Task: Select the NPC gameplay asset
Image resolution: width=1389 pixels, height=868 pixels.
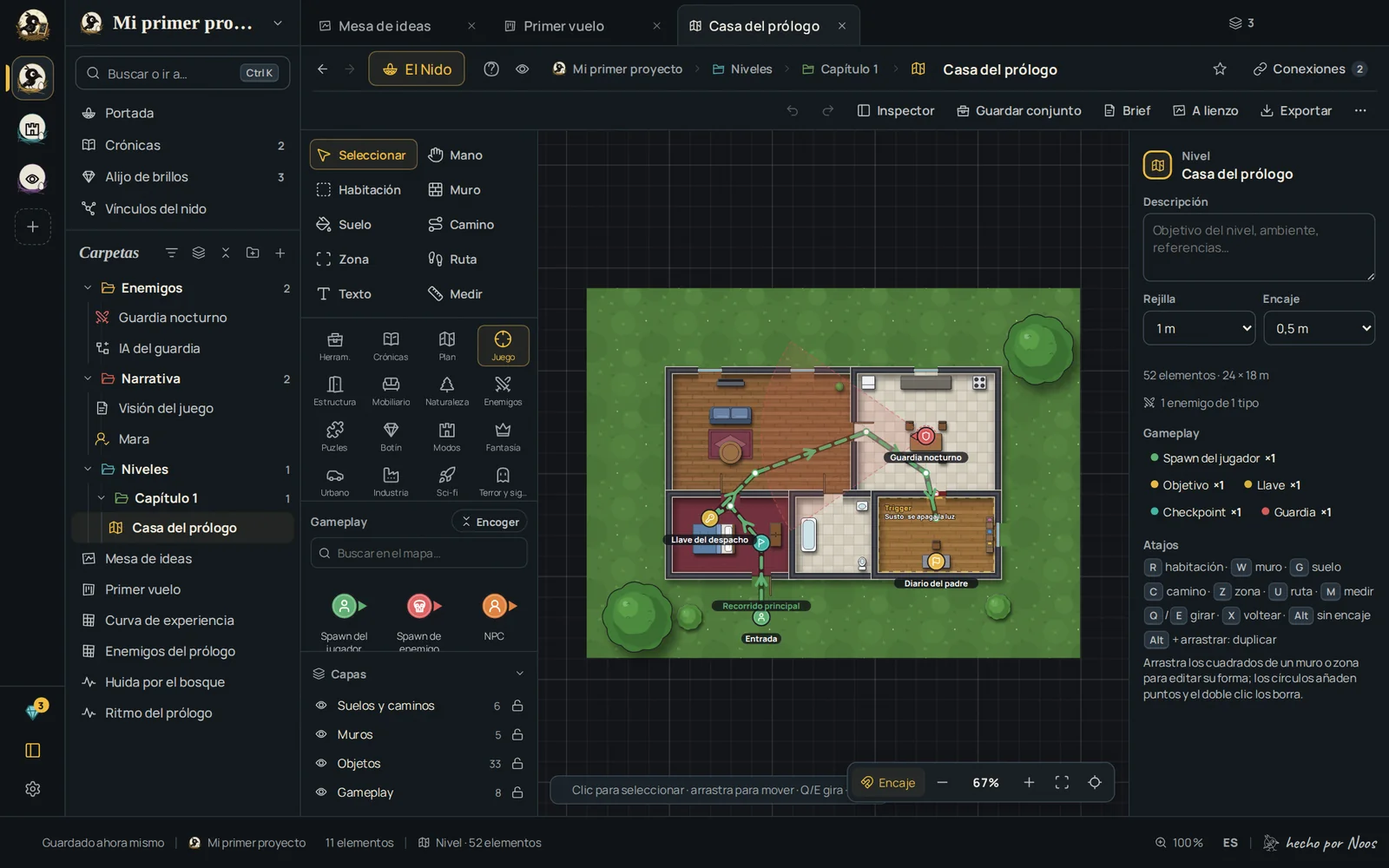Action: point(494,616)
